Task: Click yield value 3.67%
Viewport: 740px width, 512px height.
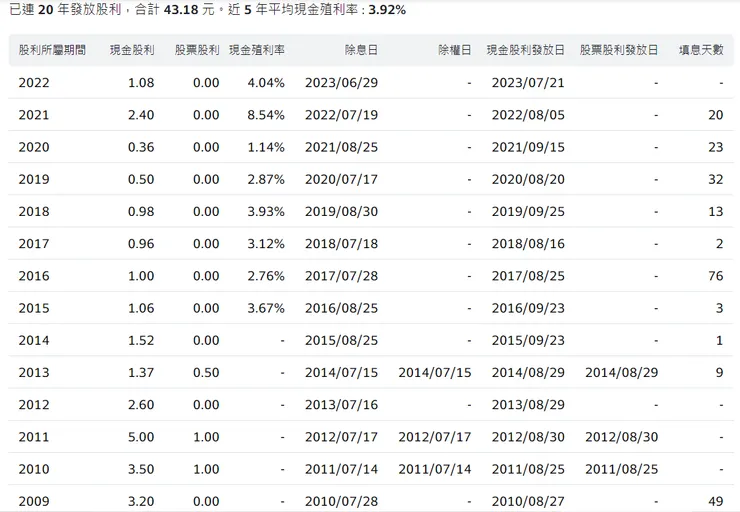Action: (x=266, y=308)
